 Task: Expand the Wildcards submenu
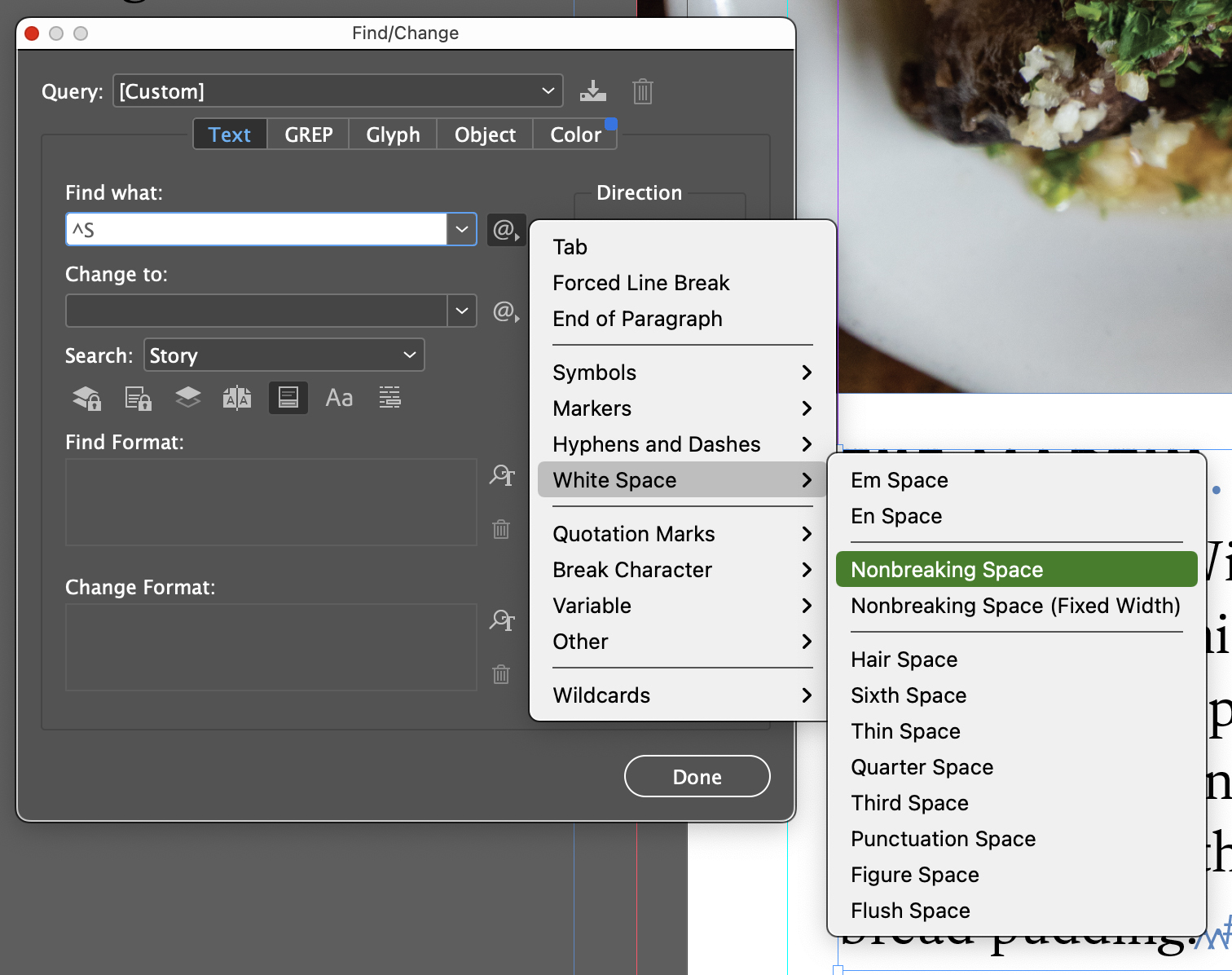point(601,695)
